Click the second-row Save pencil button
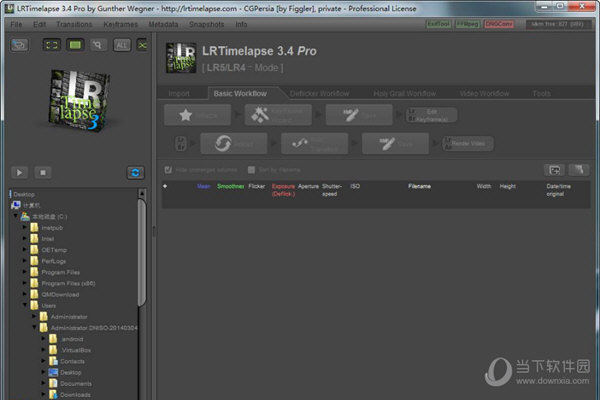The height and width of the screenshot is (400, 600). point(395,144)
